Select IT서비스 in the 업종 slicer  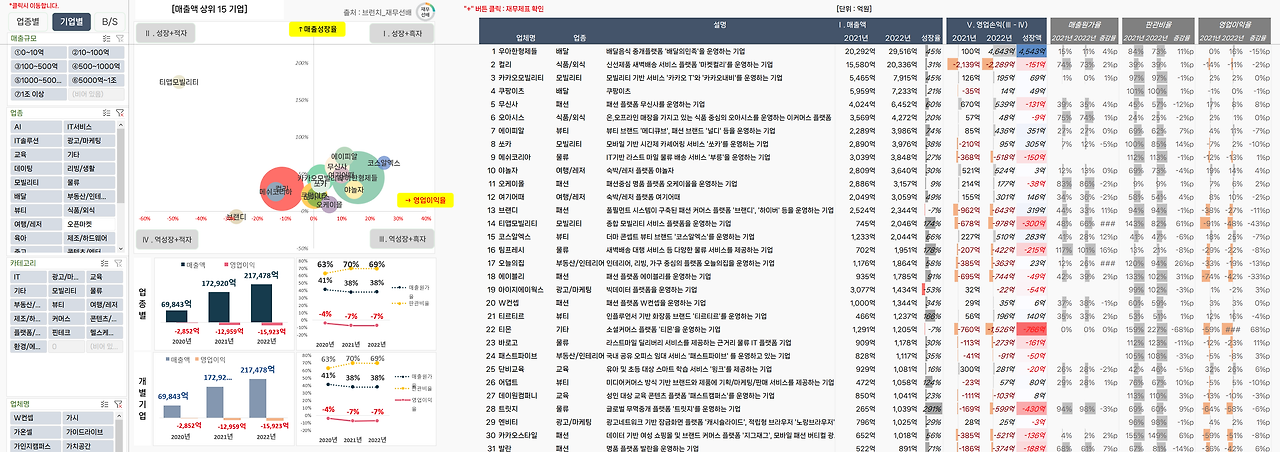click(88, 128)
